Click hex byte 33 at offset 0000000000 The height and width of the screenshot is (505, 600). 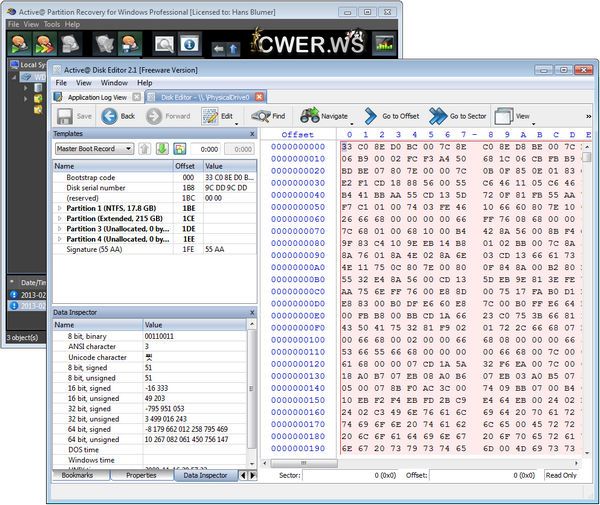coord(347,147)
